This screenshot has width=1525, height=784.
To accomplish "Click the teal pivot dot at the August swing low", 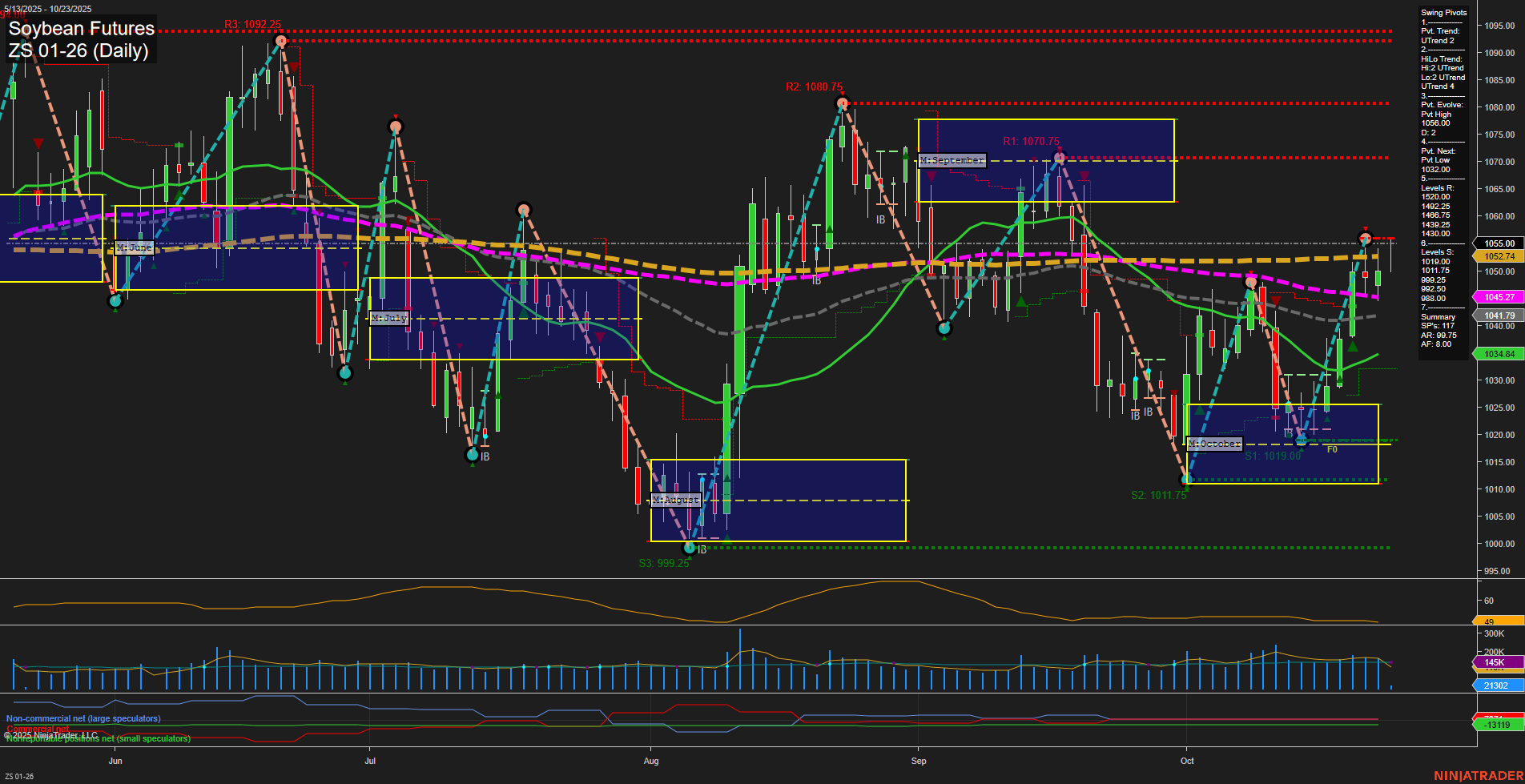I will (690, 548).
